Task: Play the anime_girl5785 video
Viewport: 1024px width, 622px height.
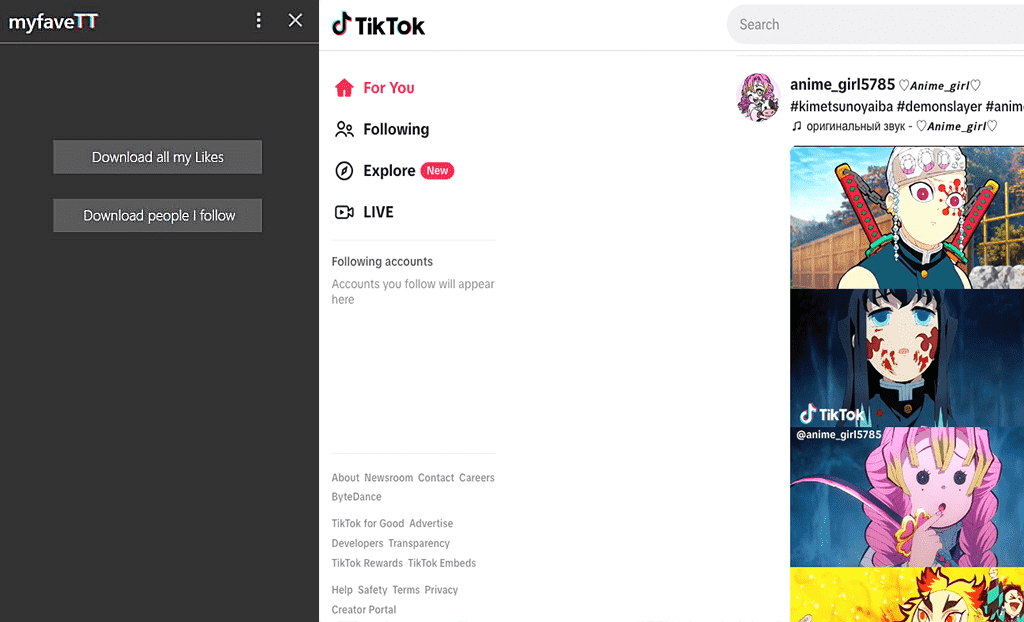Action: click(x=907, y=384)
